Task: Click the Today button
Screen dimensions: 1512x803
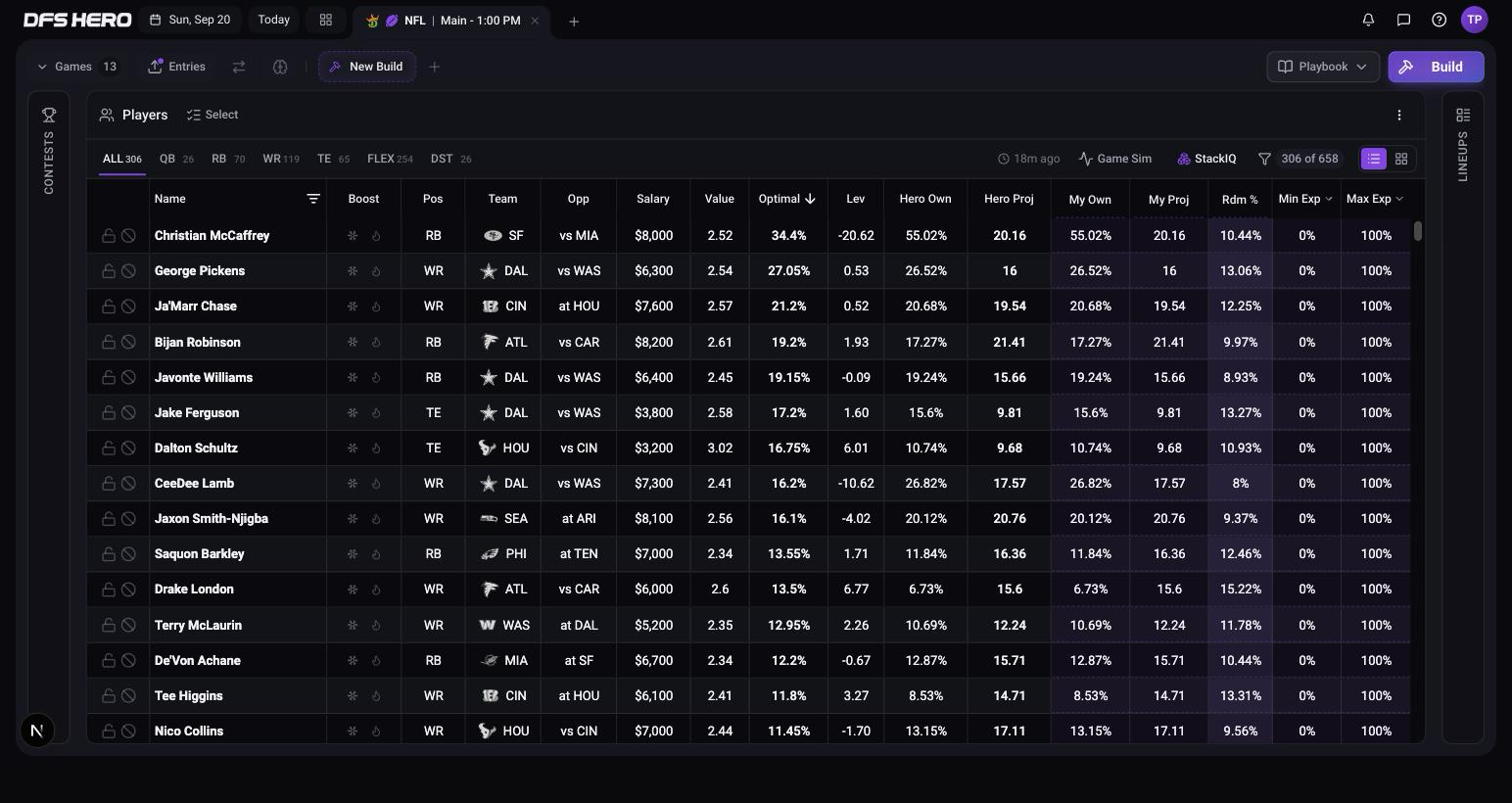Action: pos(274,20)
